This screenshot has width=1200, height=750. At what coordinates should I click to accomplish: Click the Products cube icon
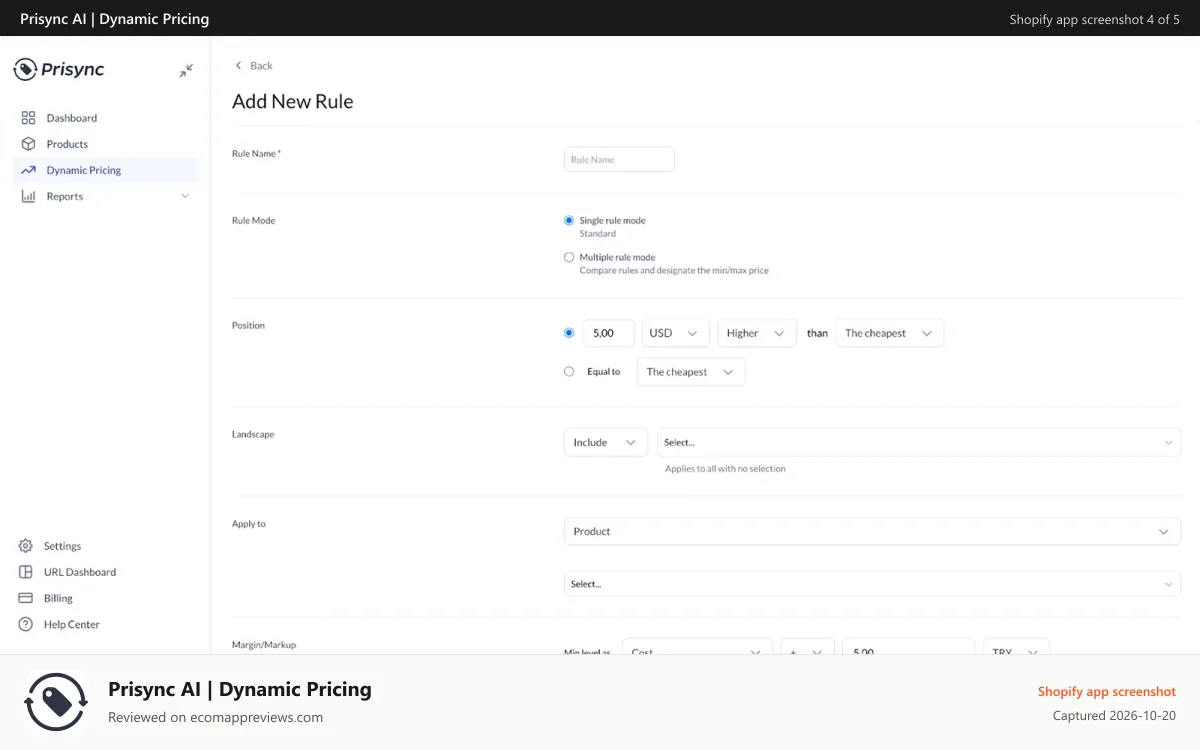tap(28, 144)
